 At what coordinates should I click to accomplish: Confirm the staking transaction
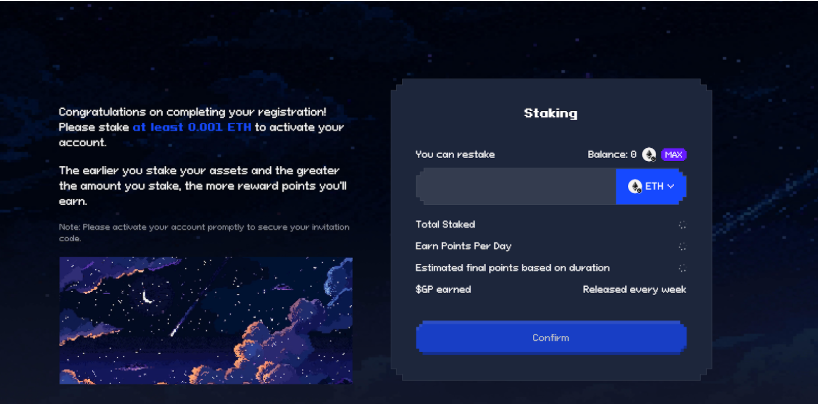(x=551, y=338)
